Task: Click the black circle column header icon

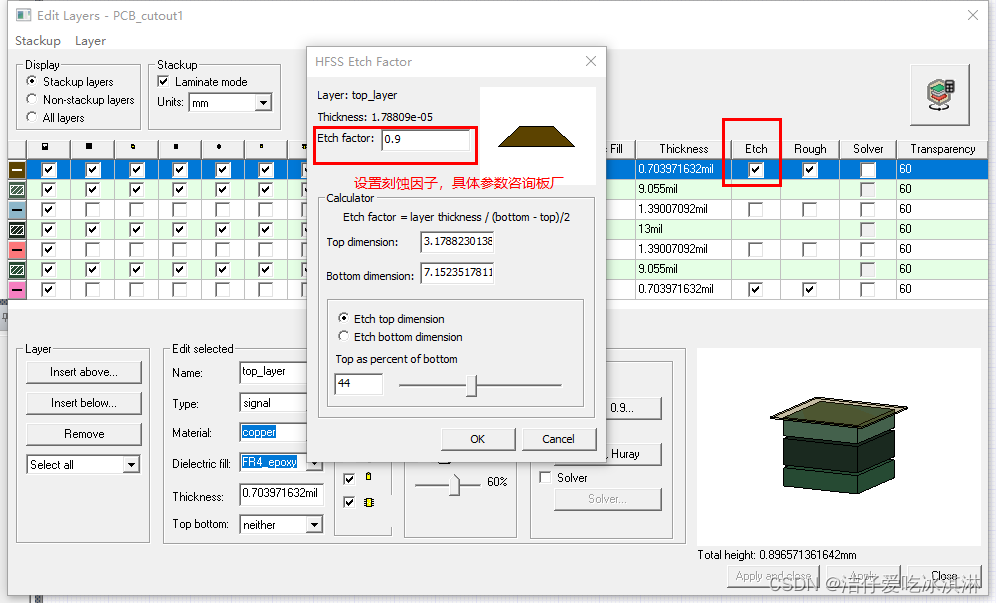Action: click(219, 147)
